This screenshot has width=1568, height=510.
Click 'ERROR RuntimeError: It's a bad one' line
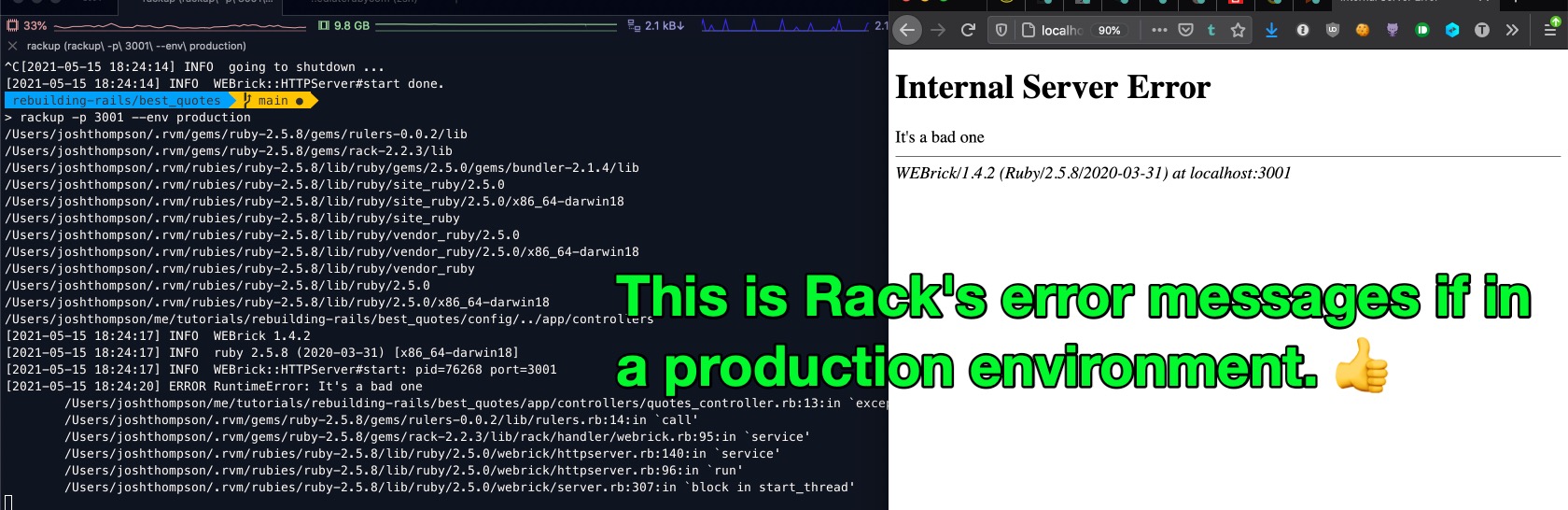[x=214, y=387]
